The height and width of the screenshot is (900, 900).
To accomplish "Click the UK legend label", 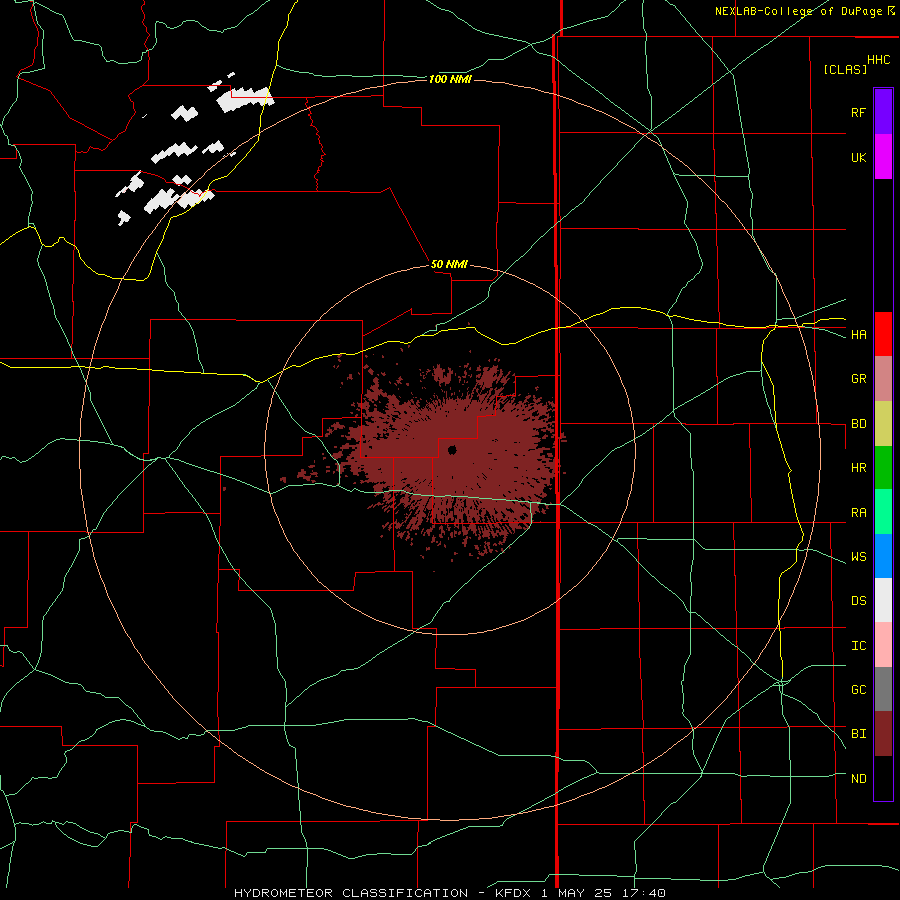I will point(858,157).
